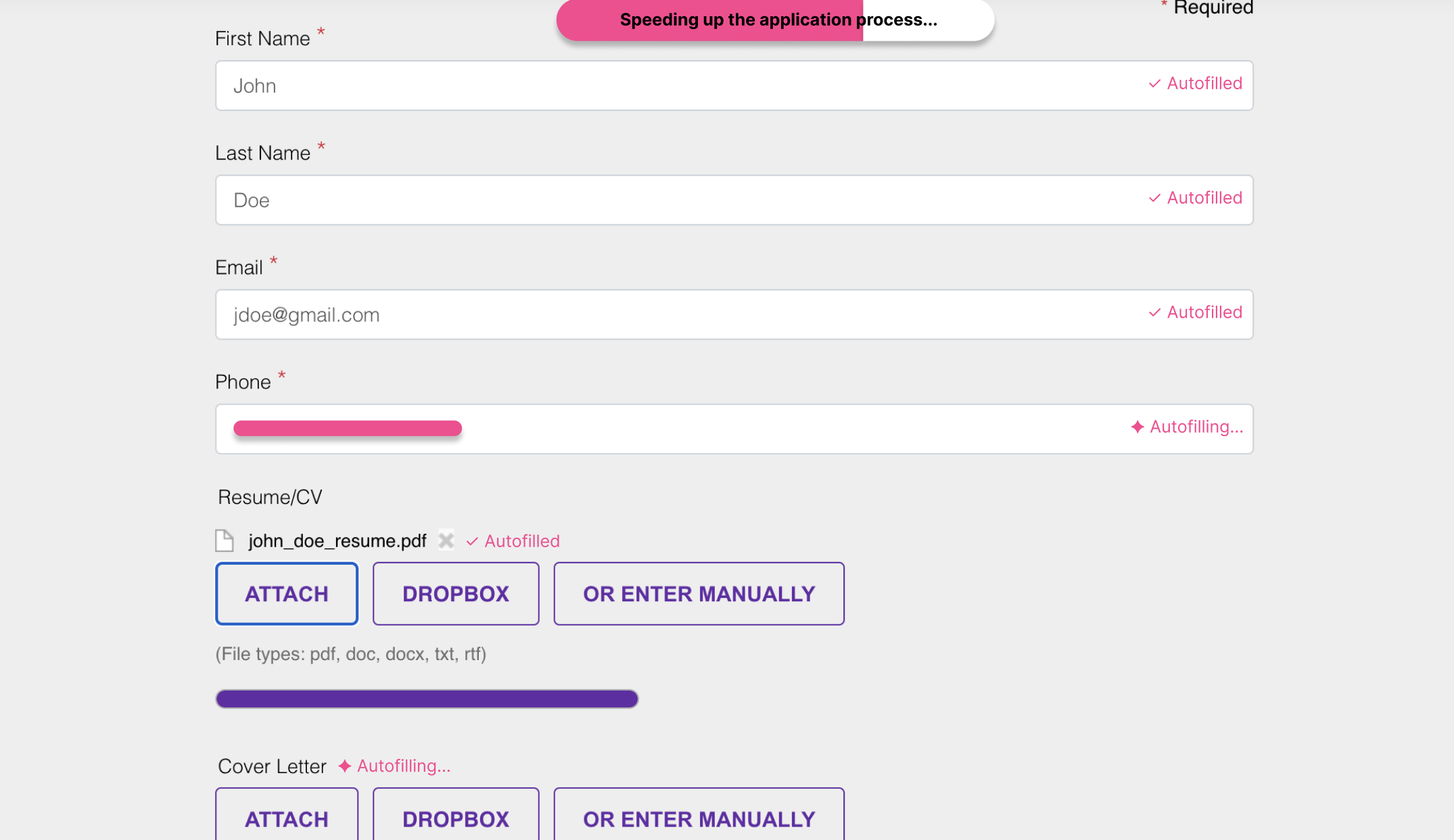Select OR ENTER MANUALLY under Cover Letter
Screen dimensions: 1454x840
[x=699, y=818]
